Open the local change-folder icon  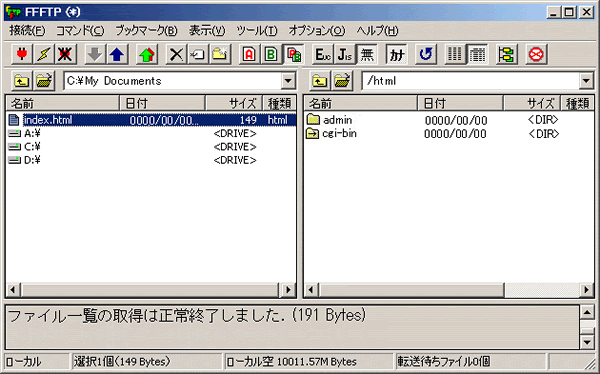point(44,81)
